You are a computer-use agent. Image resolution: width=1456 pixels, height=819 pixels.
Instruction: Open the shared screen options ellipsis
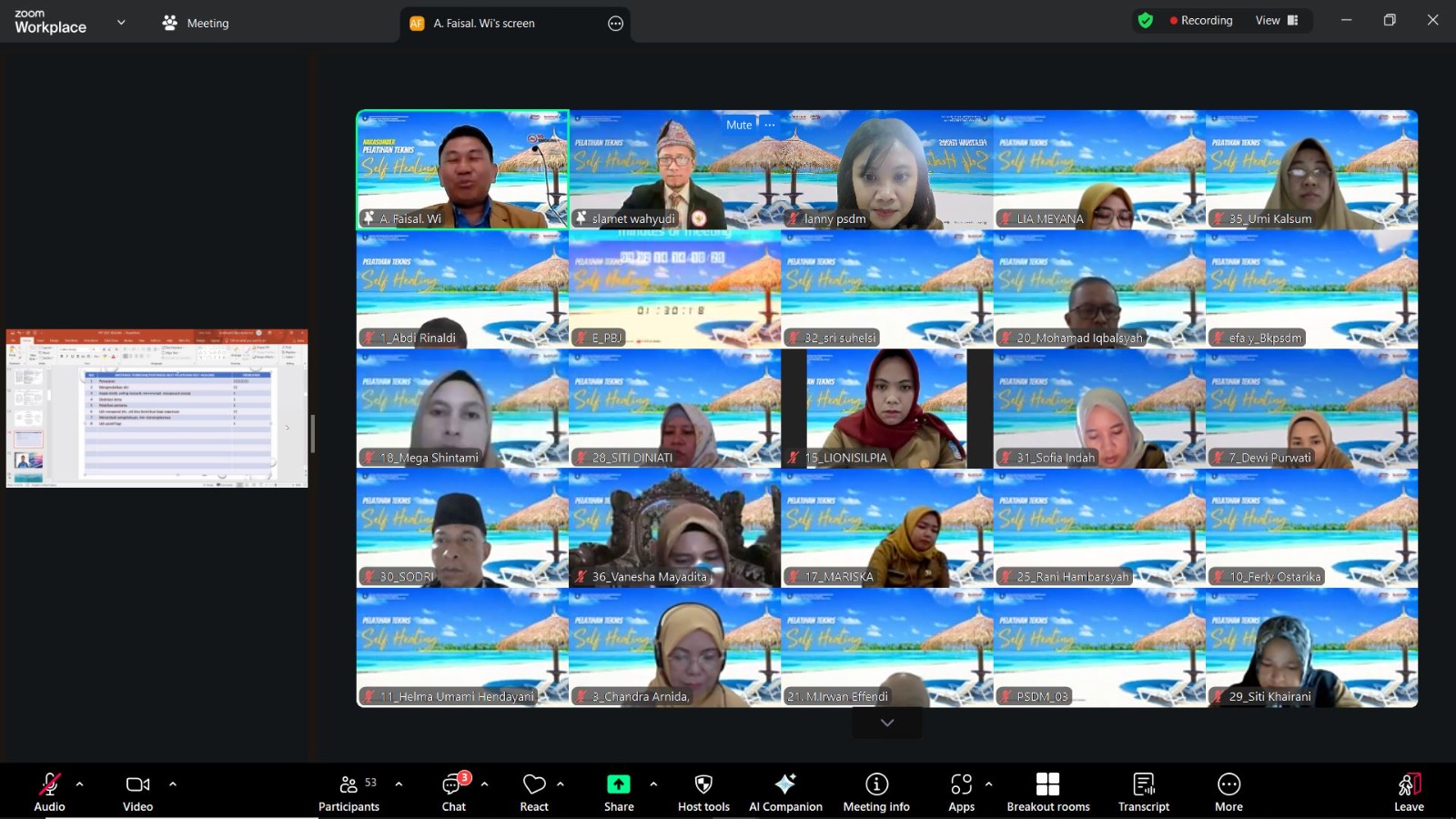[616, 24]
